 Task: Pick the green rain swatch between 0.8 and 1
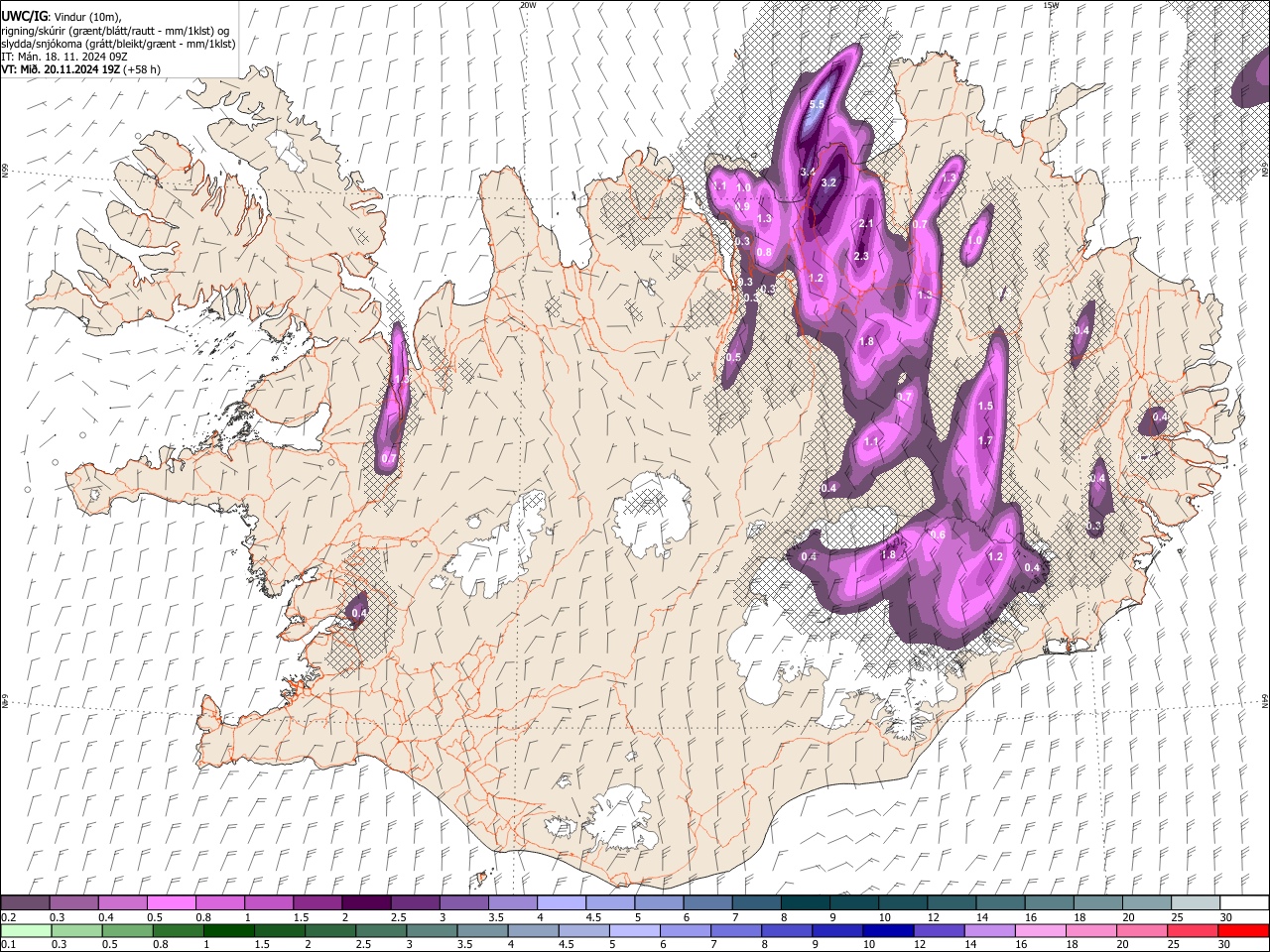coord(178,930)
